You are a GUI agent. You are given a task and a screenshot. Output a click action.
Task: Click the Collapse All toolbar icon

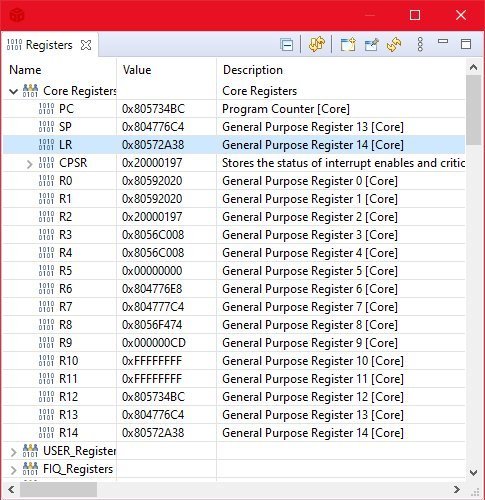[287, 44]
